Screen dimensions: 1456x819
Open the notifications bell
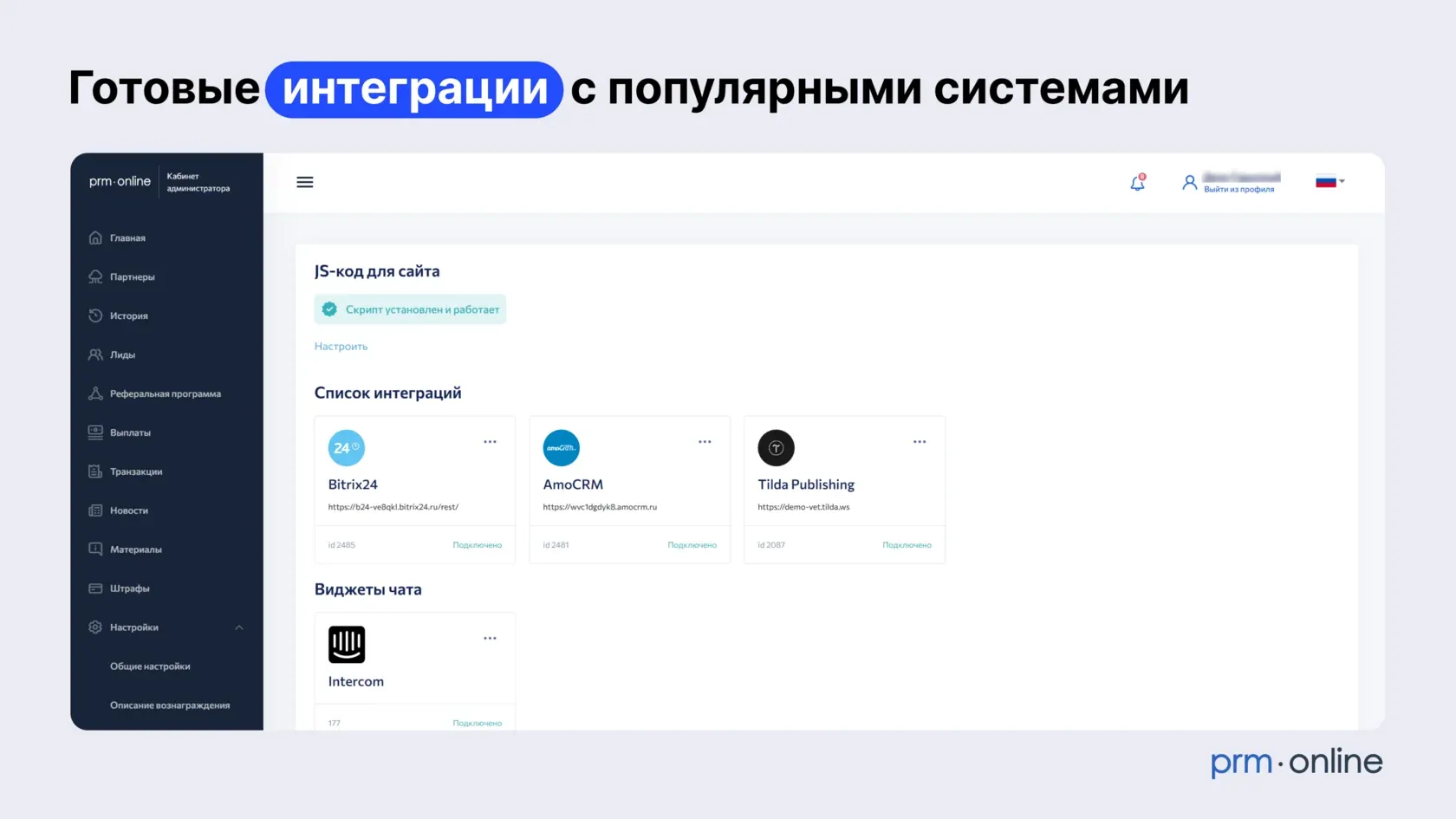click(x=1137, y=183)
